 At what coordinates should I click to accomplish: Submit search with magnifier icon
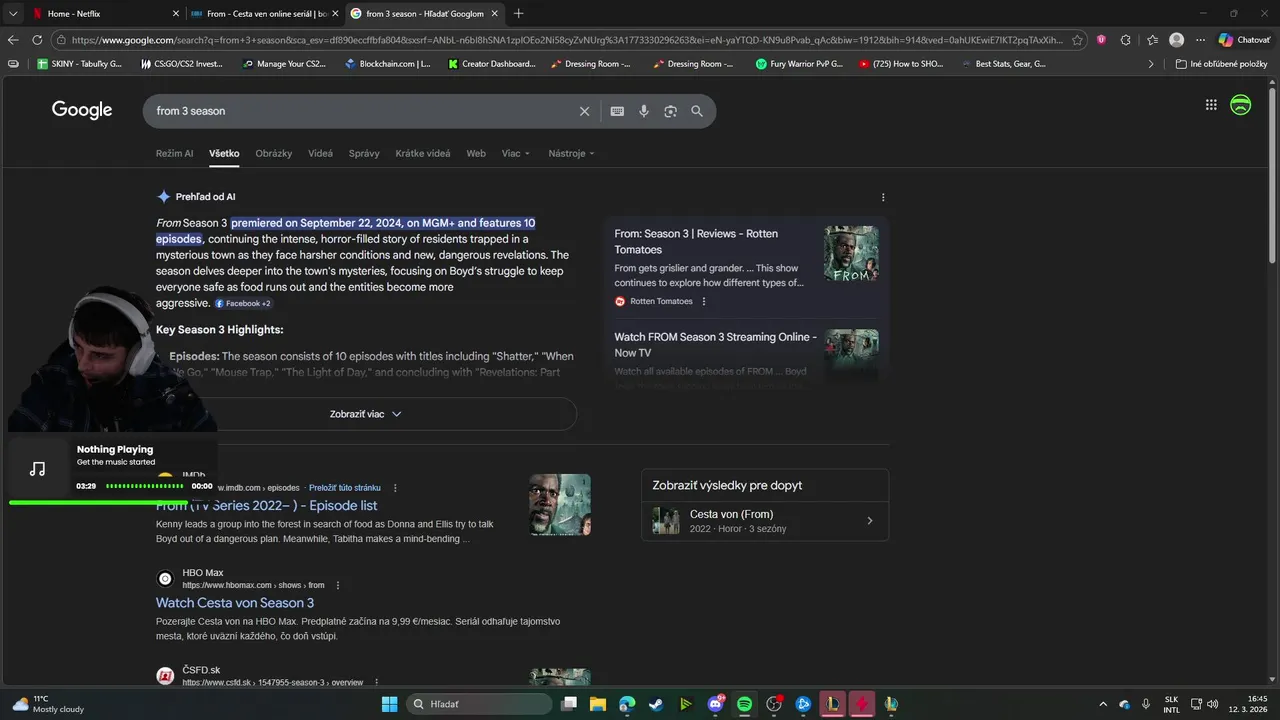(697, 111)
